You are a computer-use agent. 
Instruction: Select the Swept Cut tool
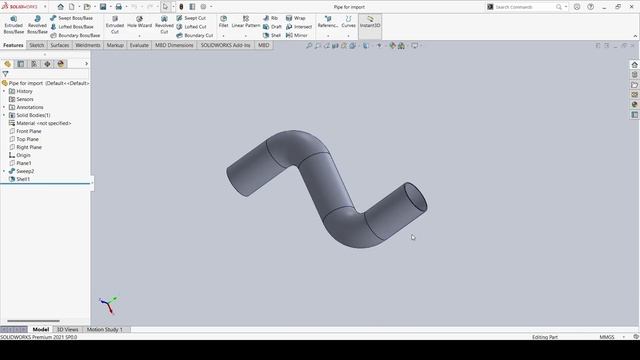pos(191,18)
